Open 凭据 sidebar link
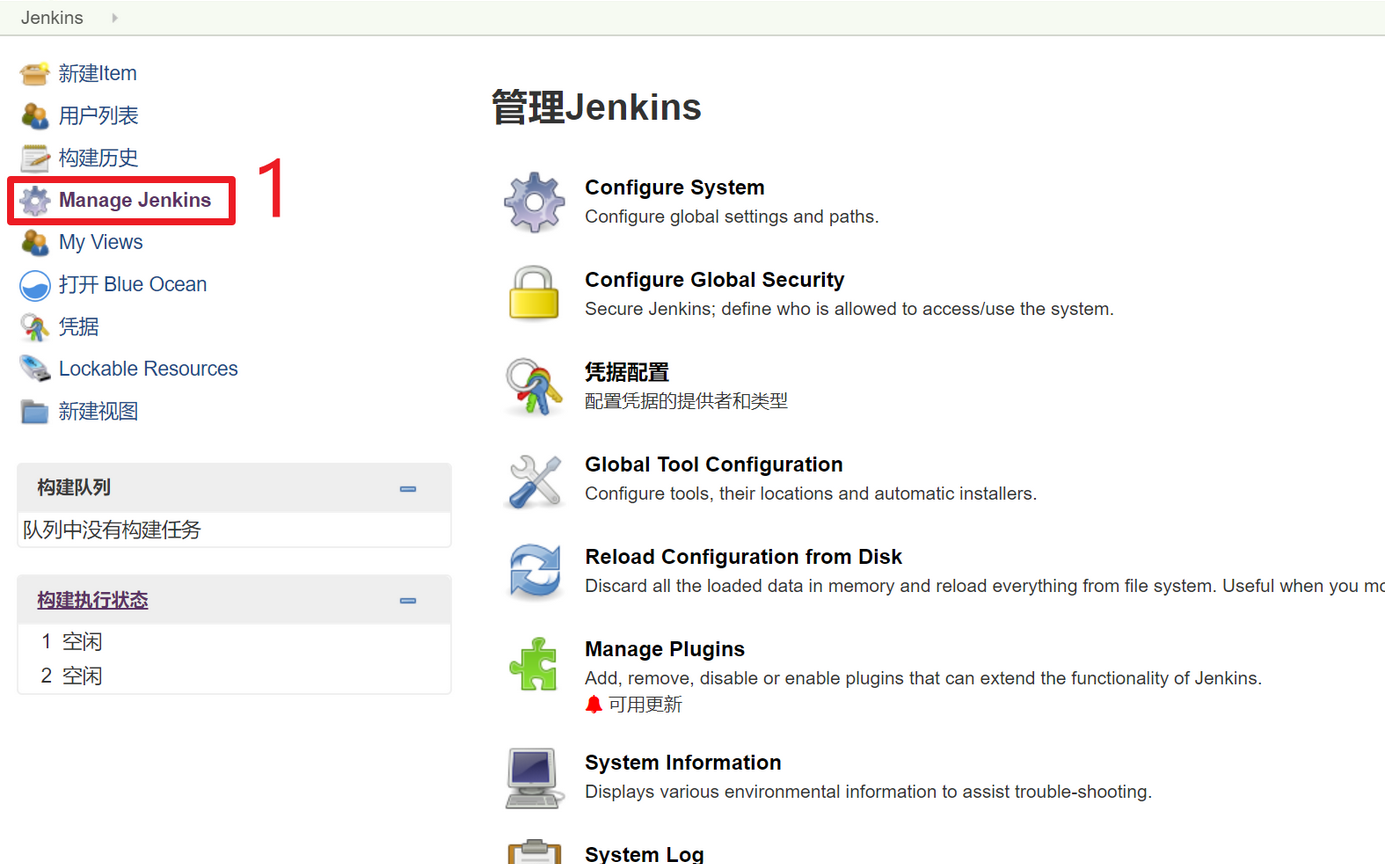This screenshot has height=864, width=1385. click(79, 327)
